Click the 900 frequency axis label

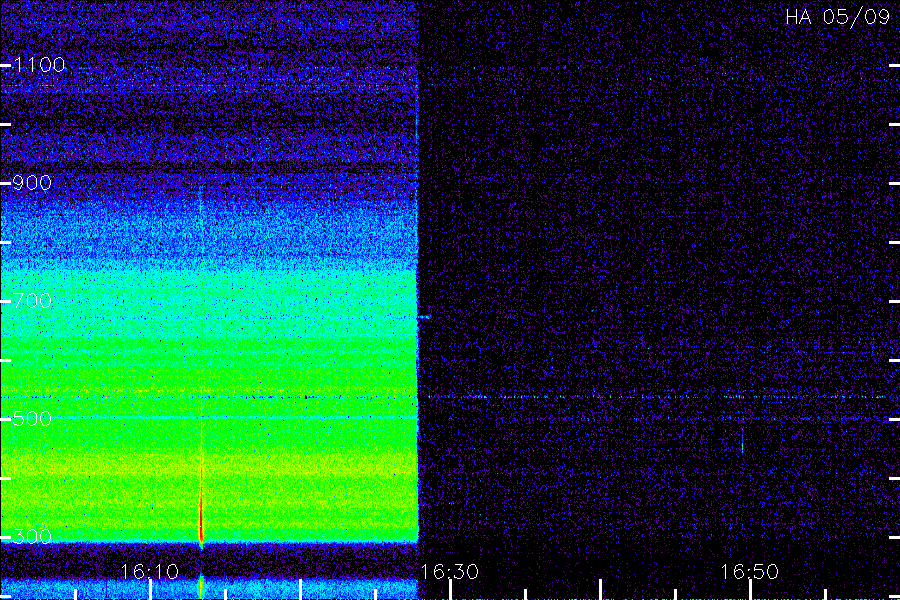[x=32, y=183]
